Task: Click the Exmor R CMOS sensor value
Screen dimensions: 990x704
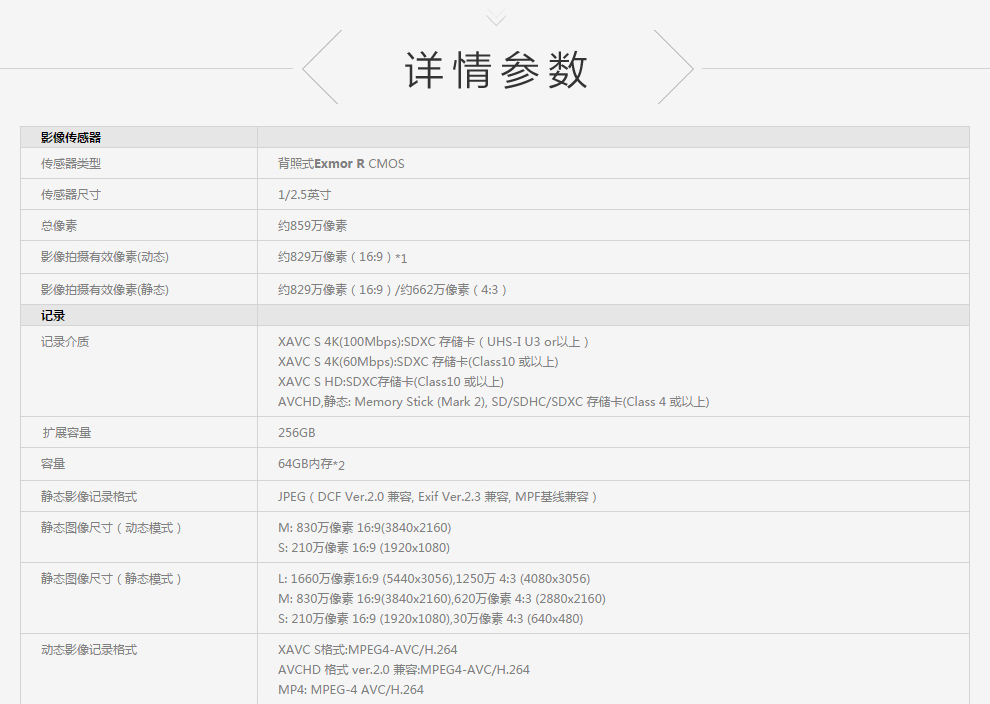Action: point(341,163)
